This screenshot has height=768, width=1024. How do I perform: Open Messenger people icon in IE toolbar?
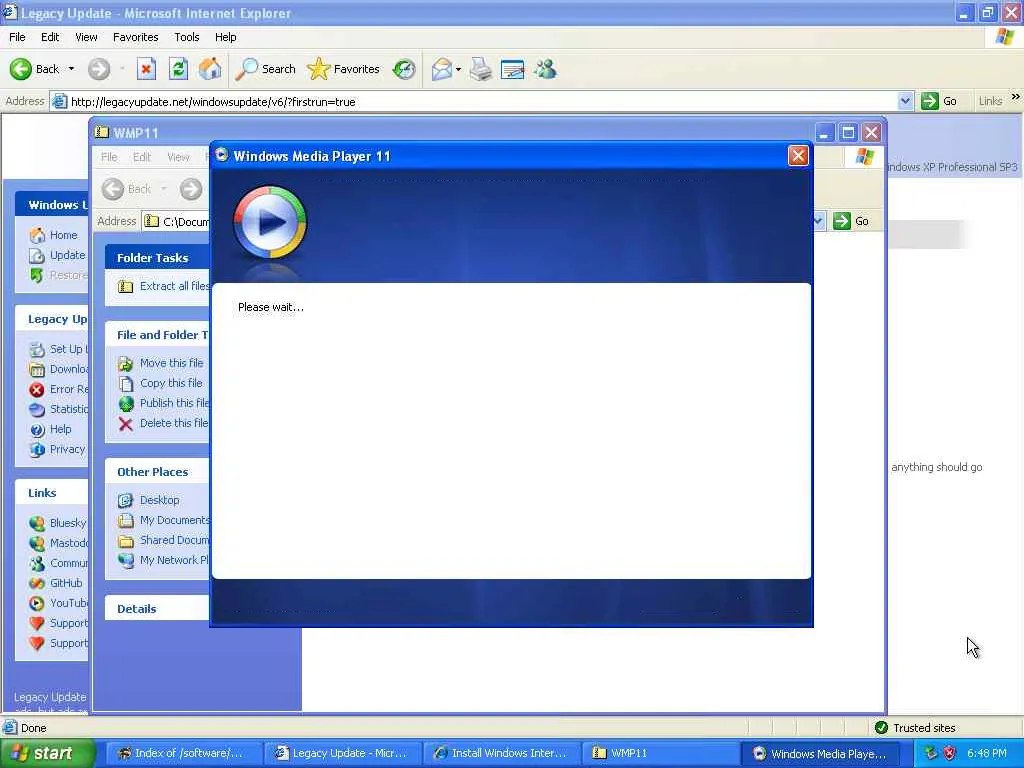(545, 69)
